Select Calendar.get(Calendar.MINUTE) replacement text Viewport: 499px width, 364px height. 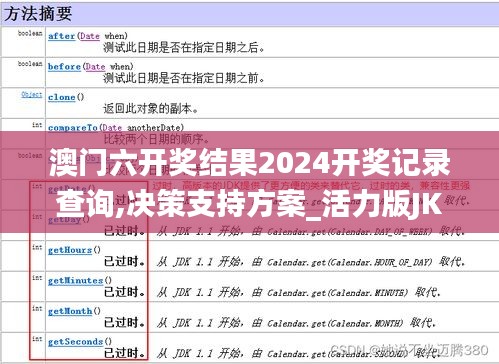338,293
